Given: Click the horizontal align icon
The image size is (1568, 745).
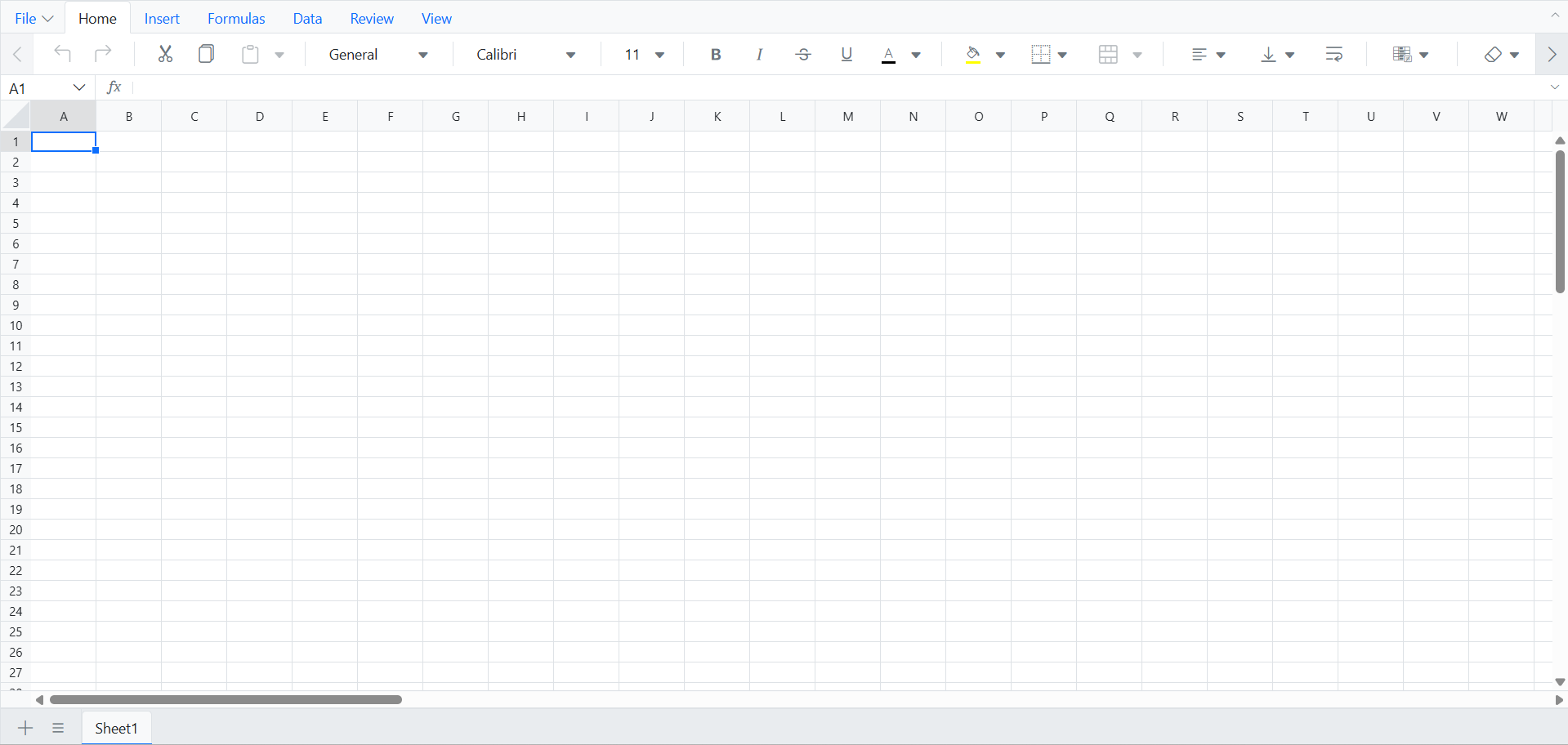Looking at the screenshot, I should click(x=1199, y=54).
